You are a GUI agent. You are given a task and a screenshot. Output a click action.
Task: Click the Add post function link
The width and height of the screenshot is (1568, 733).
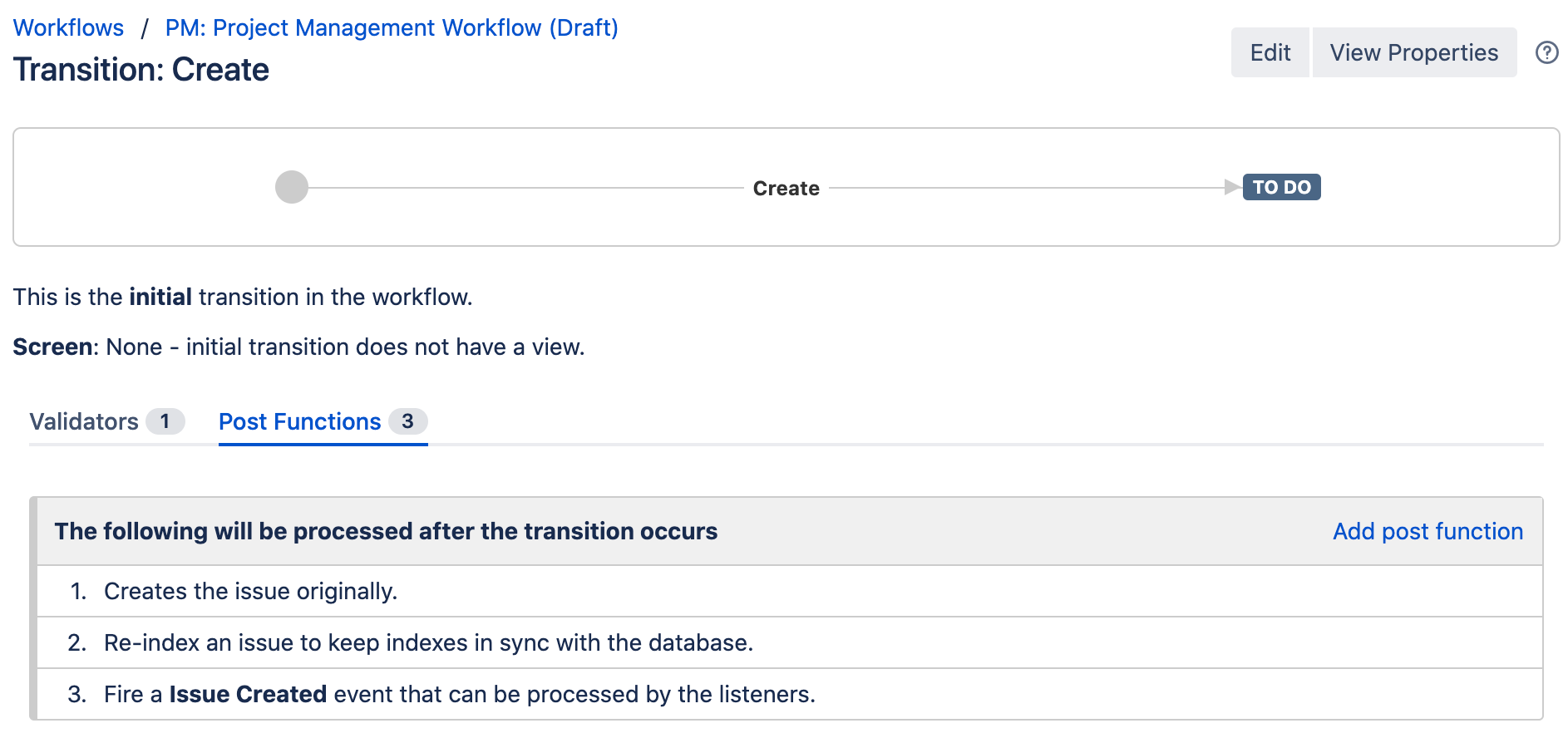1427,531
